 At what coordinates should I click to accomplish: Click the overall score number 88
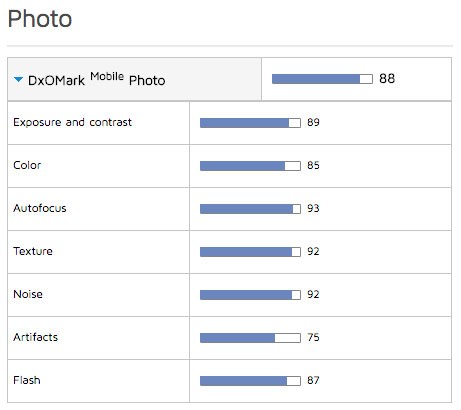pos(387,79)
